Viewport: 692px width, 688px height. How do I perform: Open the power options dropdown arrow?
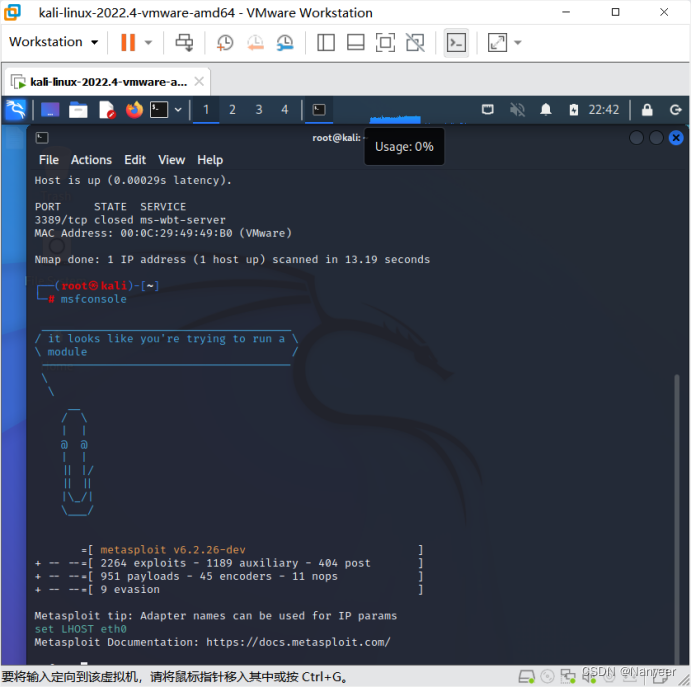pyautogui.click(x=148, y=43)
